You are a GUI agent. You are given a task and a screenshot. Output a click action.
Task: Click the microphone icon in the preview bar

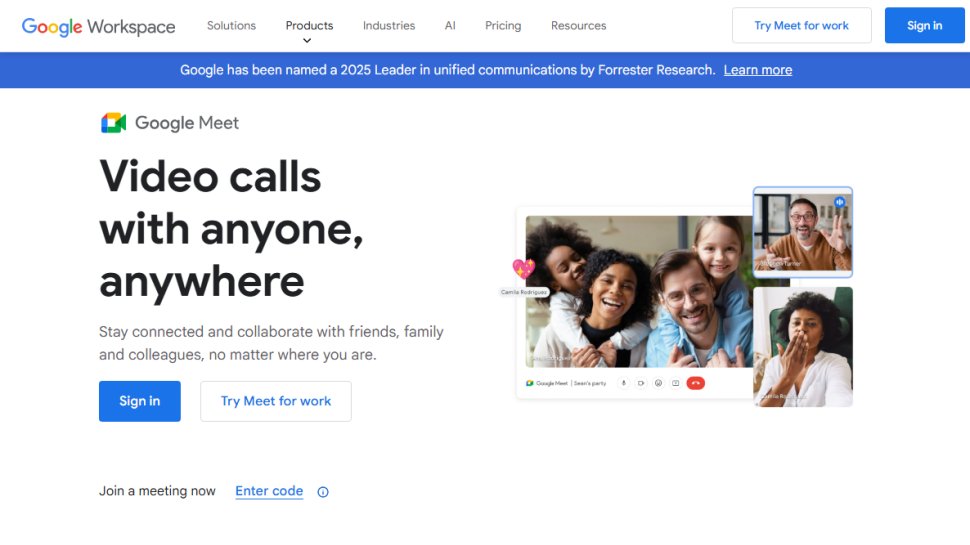pos(624,384)
